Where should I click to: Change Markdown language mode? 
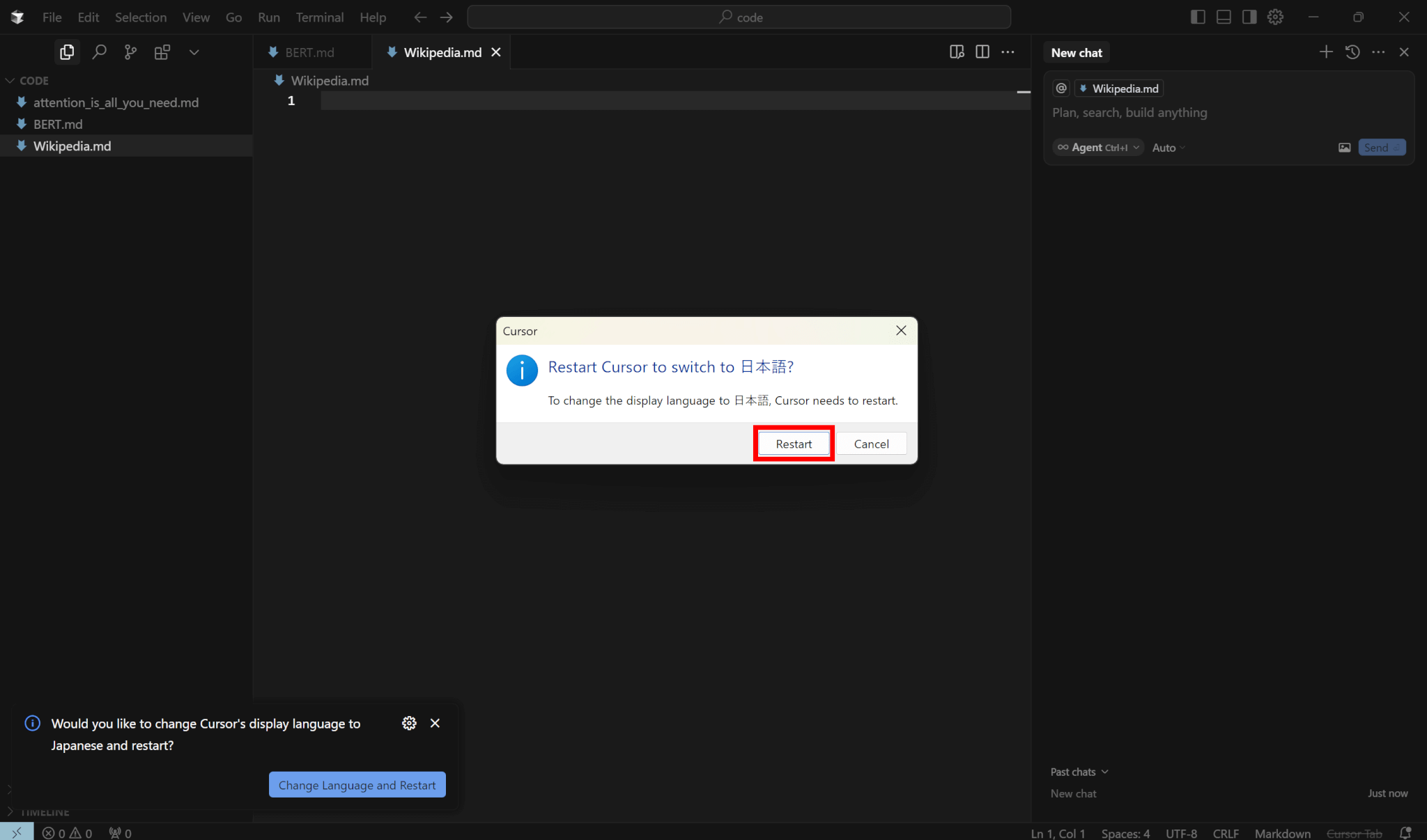(x=1283, y=833)
